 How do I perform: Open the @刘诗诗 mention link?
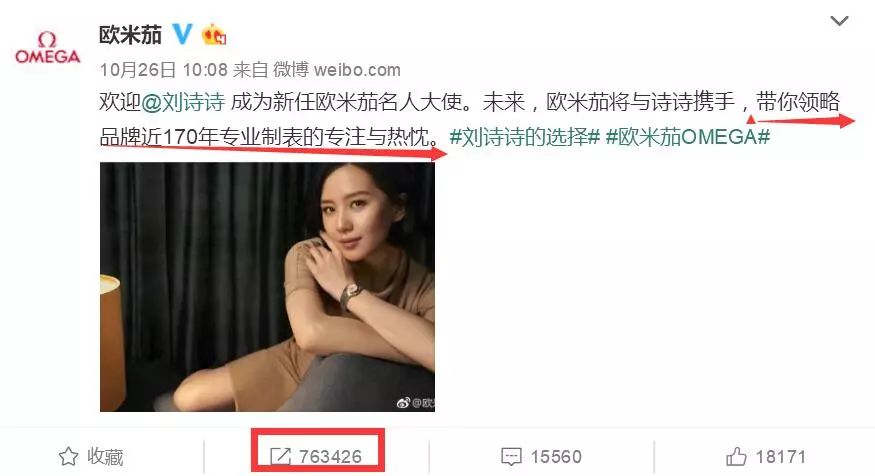(183, 102)
